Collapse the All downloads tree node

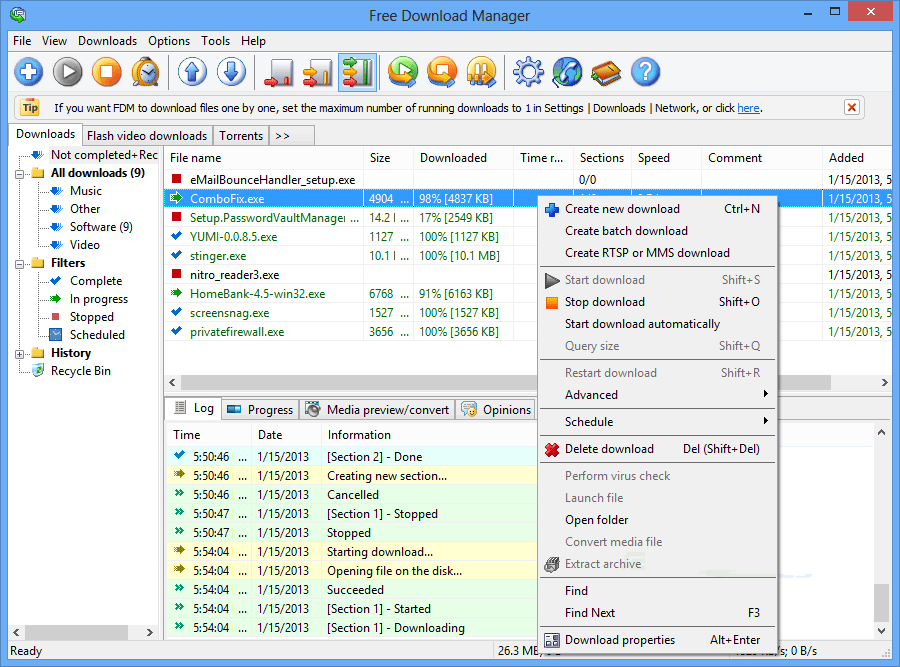click(x=21, y=173)
